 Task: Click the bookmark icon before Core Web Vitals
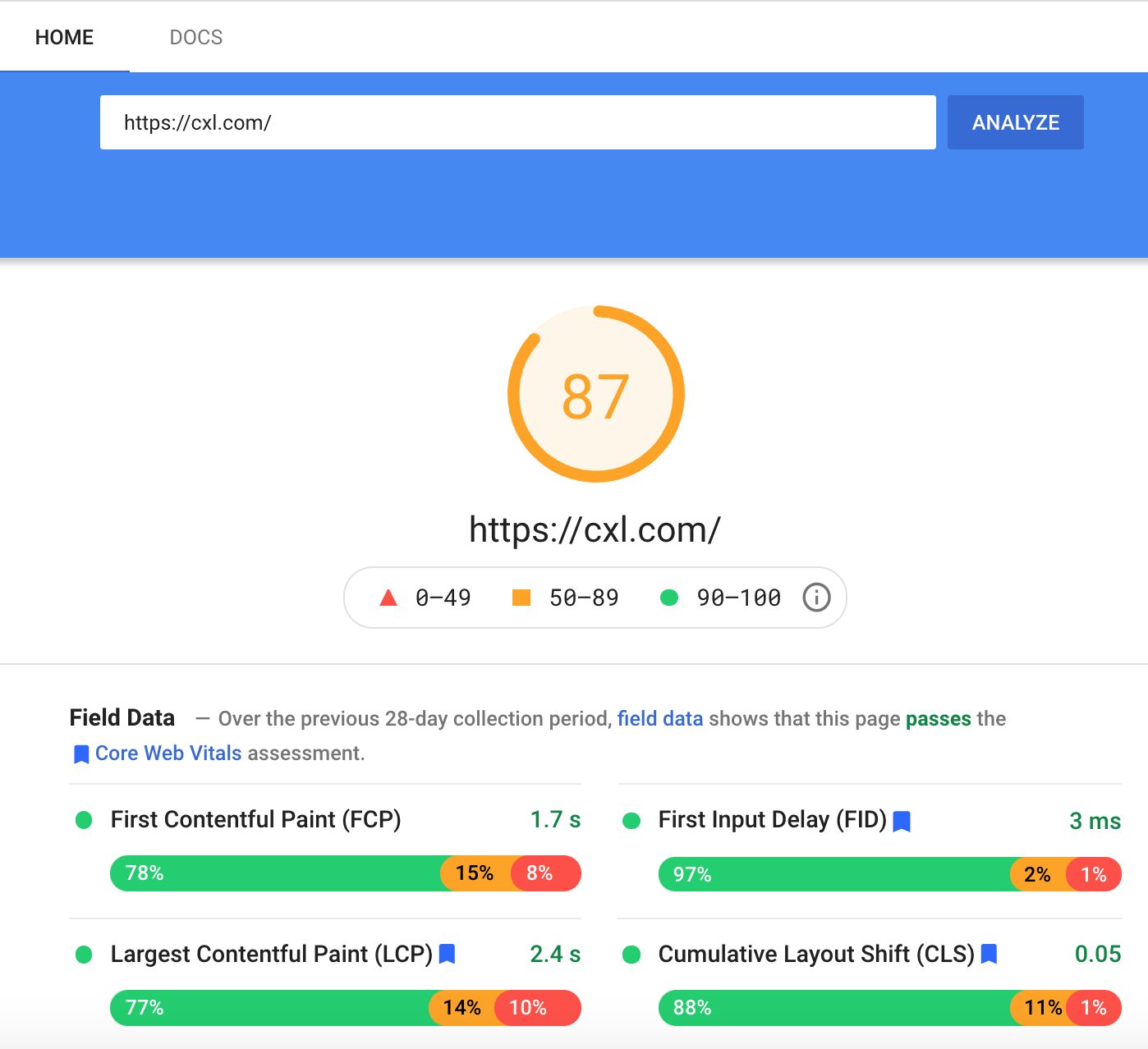click(x=81, y=754)
